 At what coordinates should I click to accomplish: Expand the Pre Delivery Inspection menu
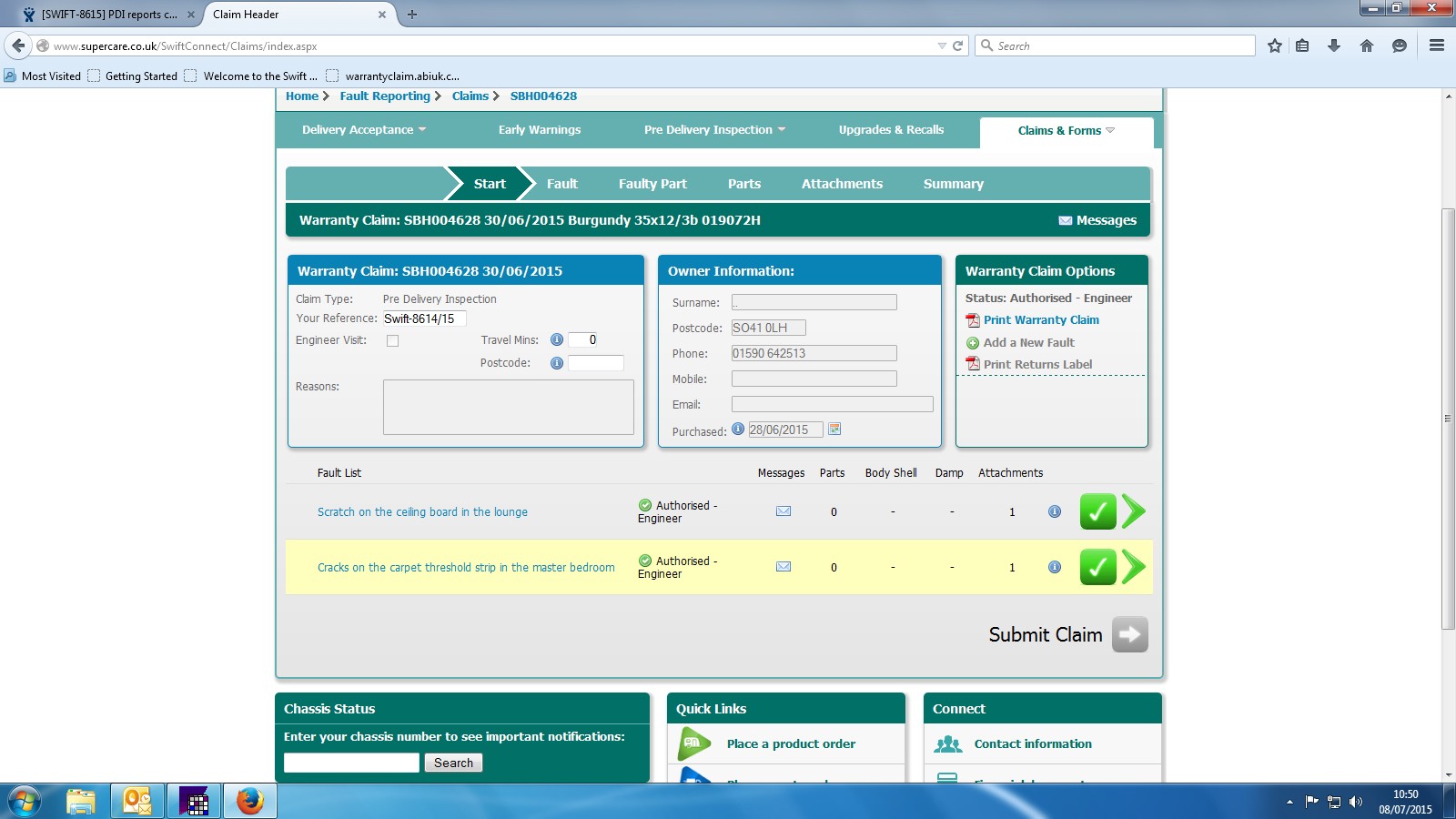coord(714,130)
